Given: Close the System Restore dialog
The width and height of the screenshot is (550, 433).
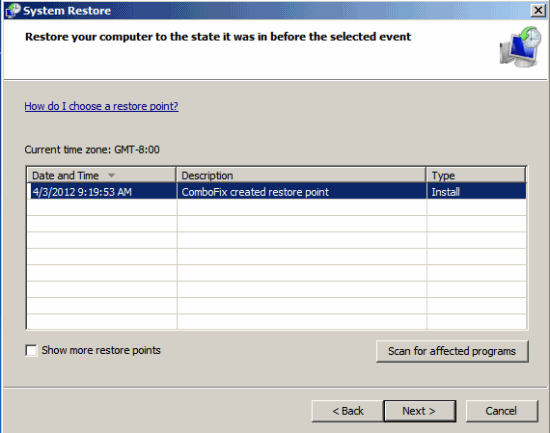Looking at the screenshot, I should pyautogui.click(x=538, y=11).
